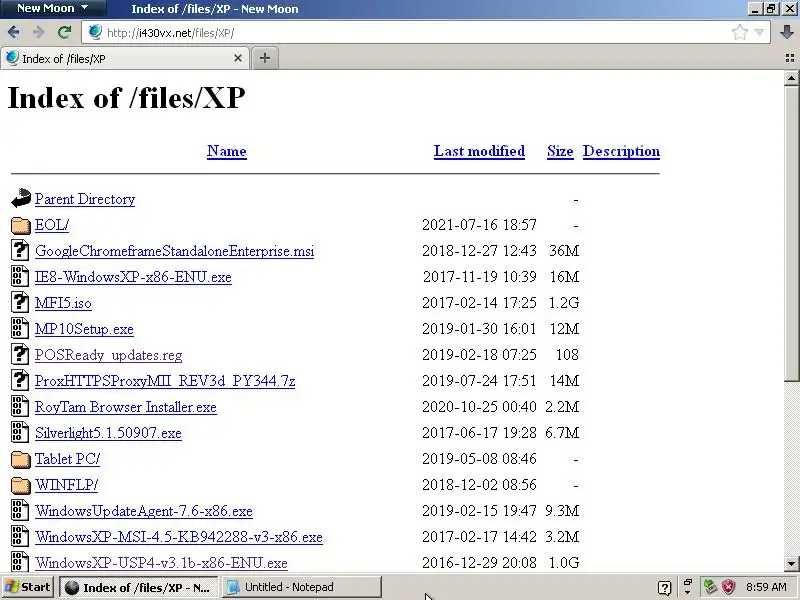Click the Index of /files/XP heading
This screenshot has height=600, width=800.
coord(126,97)
